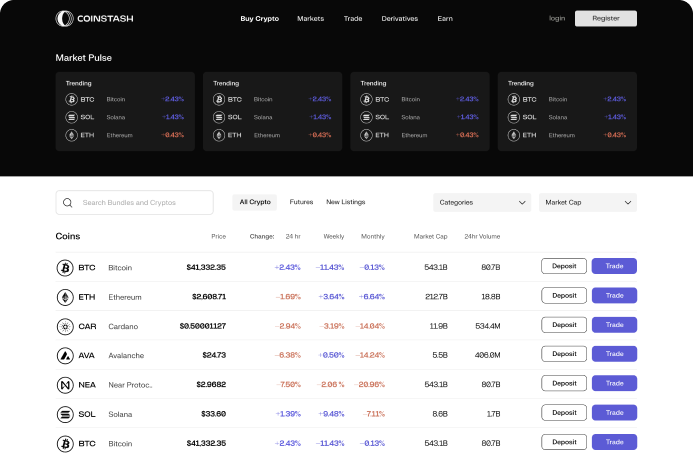
Task: Click Trade in last Bitcoin row
Action: [614, 442]
